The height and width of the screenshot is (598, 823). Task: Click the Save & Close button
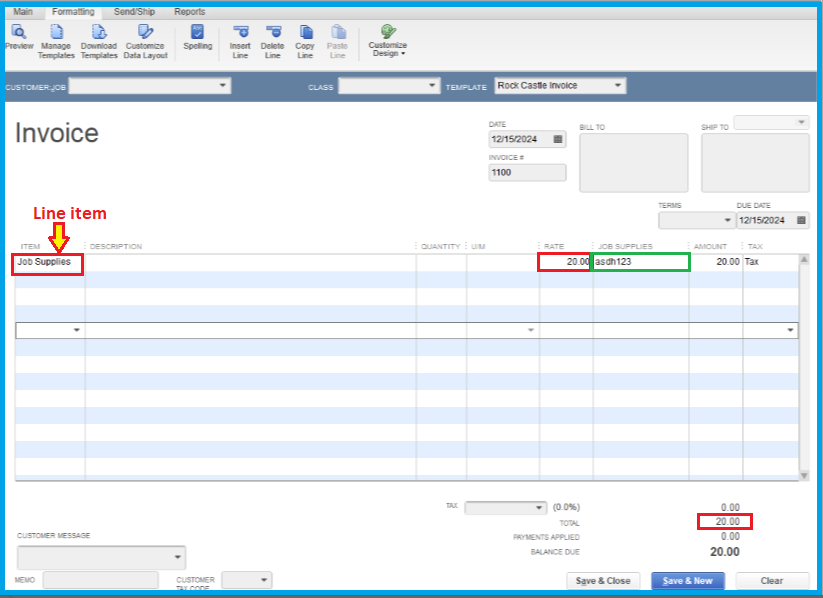[x=603, y=581]
